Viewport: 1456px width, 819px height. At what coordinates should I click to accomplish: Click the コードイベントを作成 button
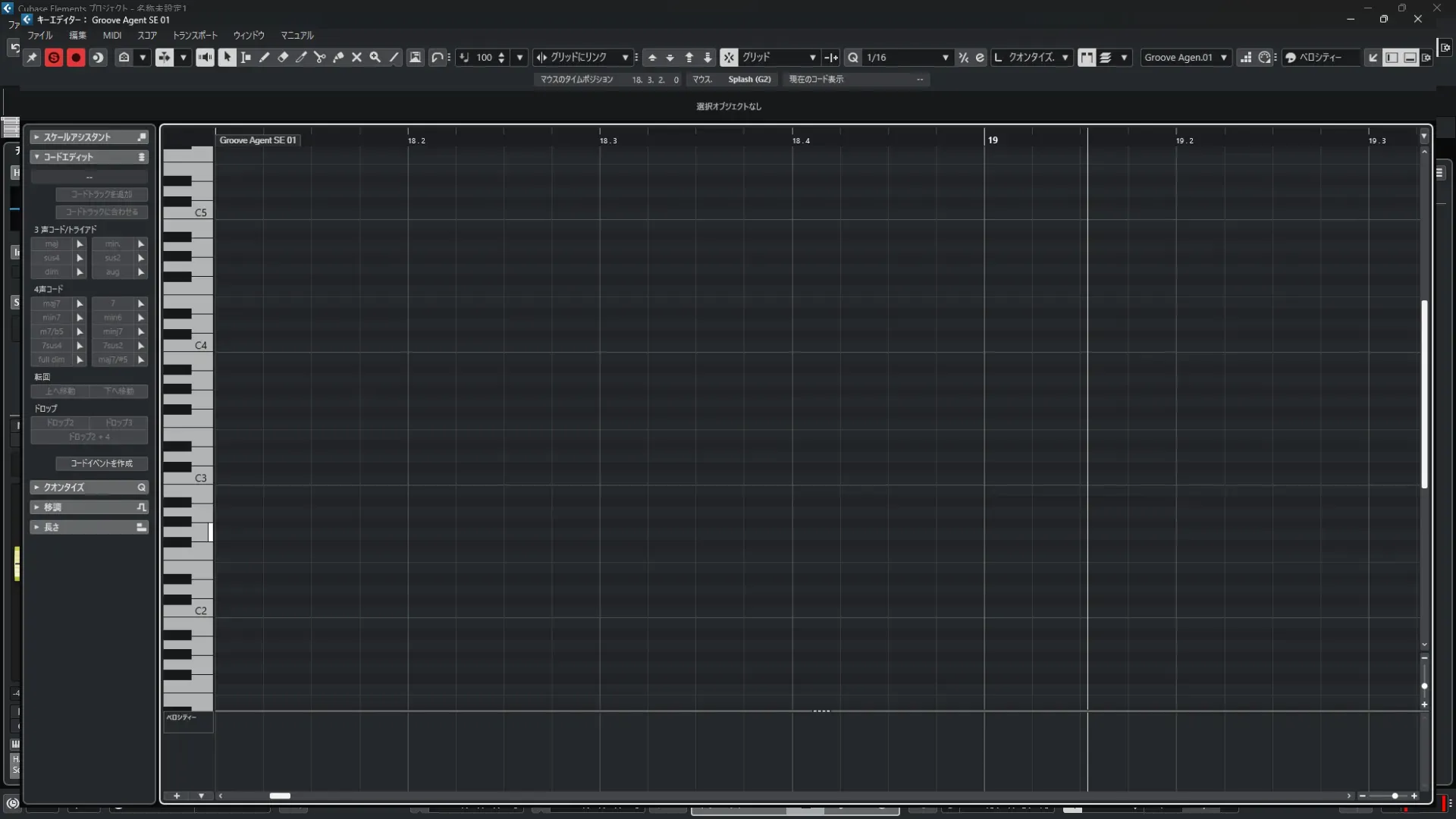point(102,463)
